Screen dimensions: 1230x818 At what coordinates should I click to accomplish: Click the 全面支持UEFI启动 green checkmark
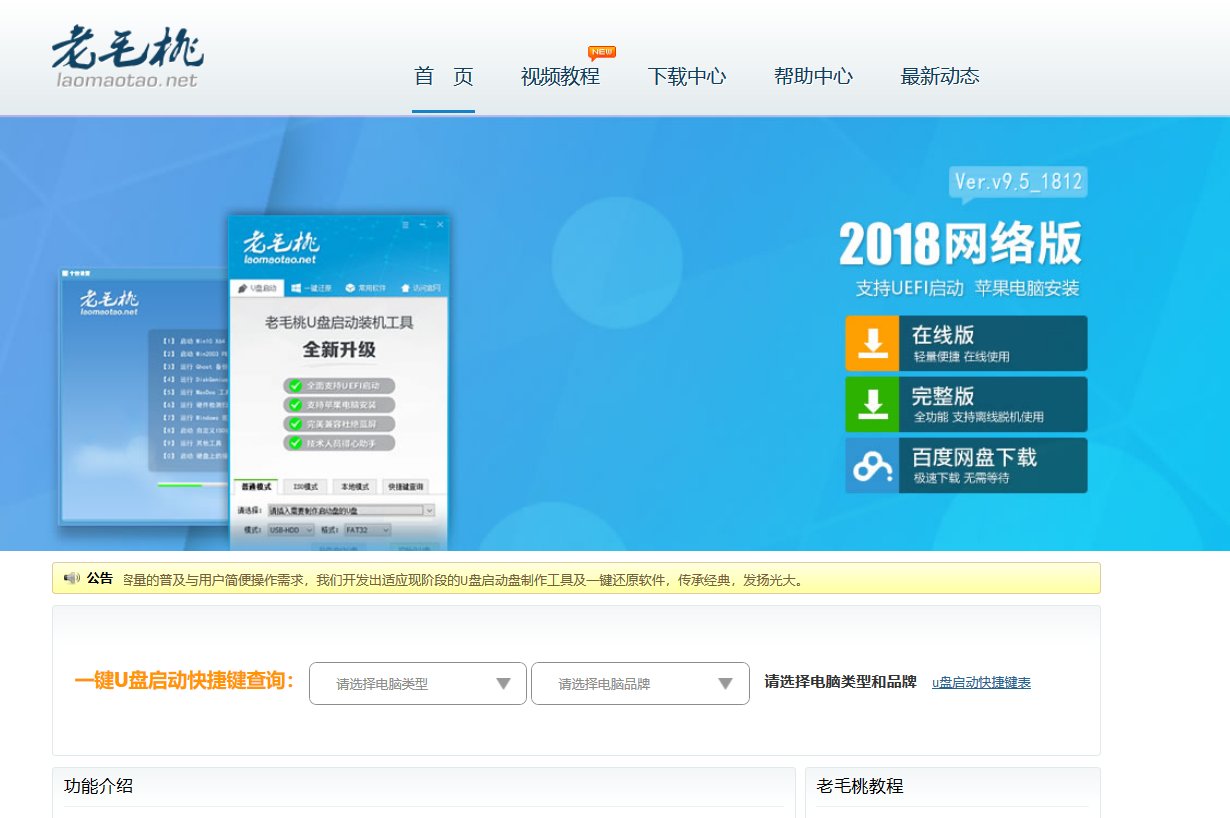pyautogui.click(x=295, y=386)
